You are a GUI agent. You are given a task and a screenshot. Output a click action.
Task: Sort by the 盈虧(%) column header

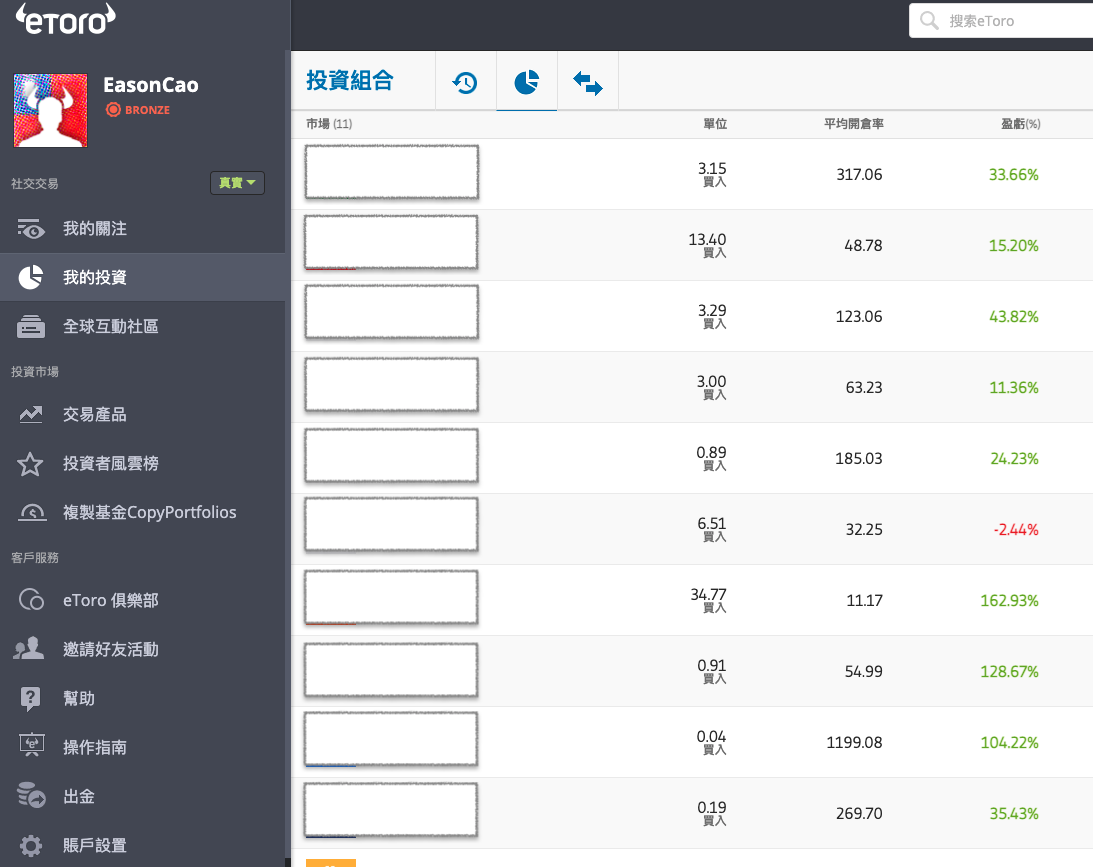point(1020,124)
